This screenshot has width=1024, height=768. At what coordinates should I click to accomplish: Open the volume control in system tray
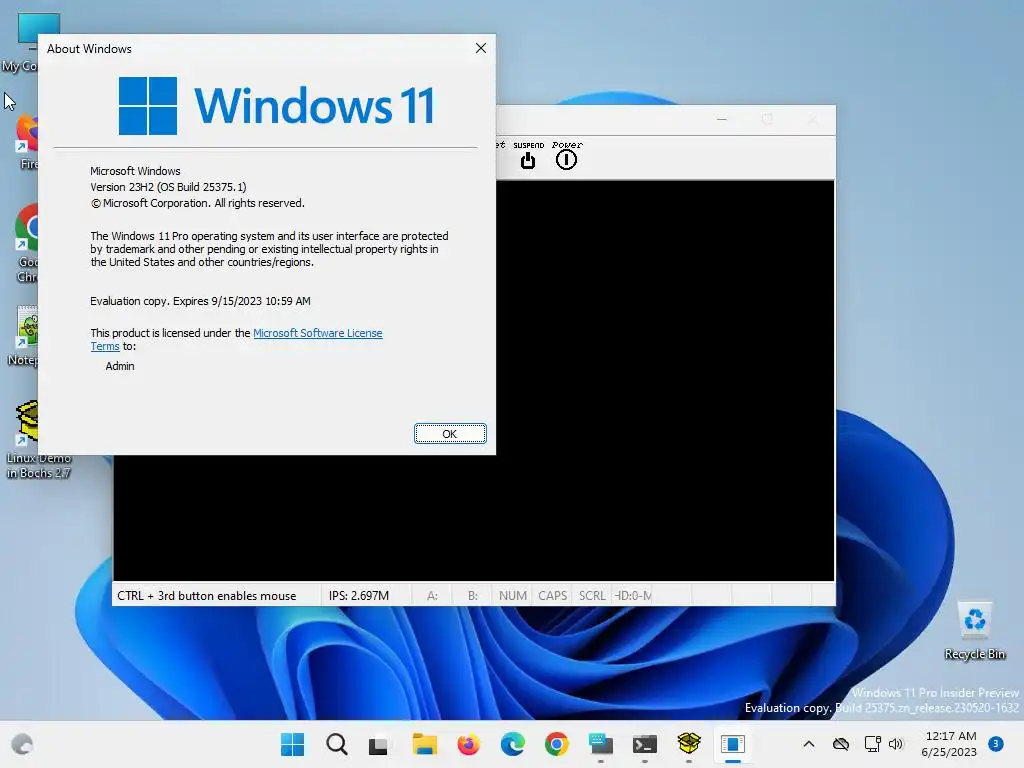click(x=896, y=744)
